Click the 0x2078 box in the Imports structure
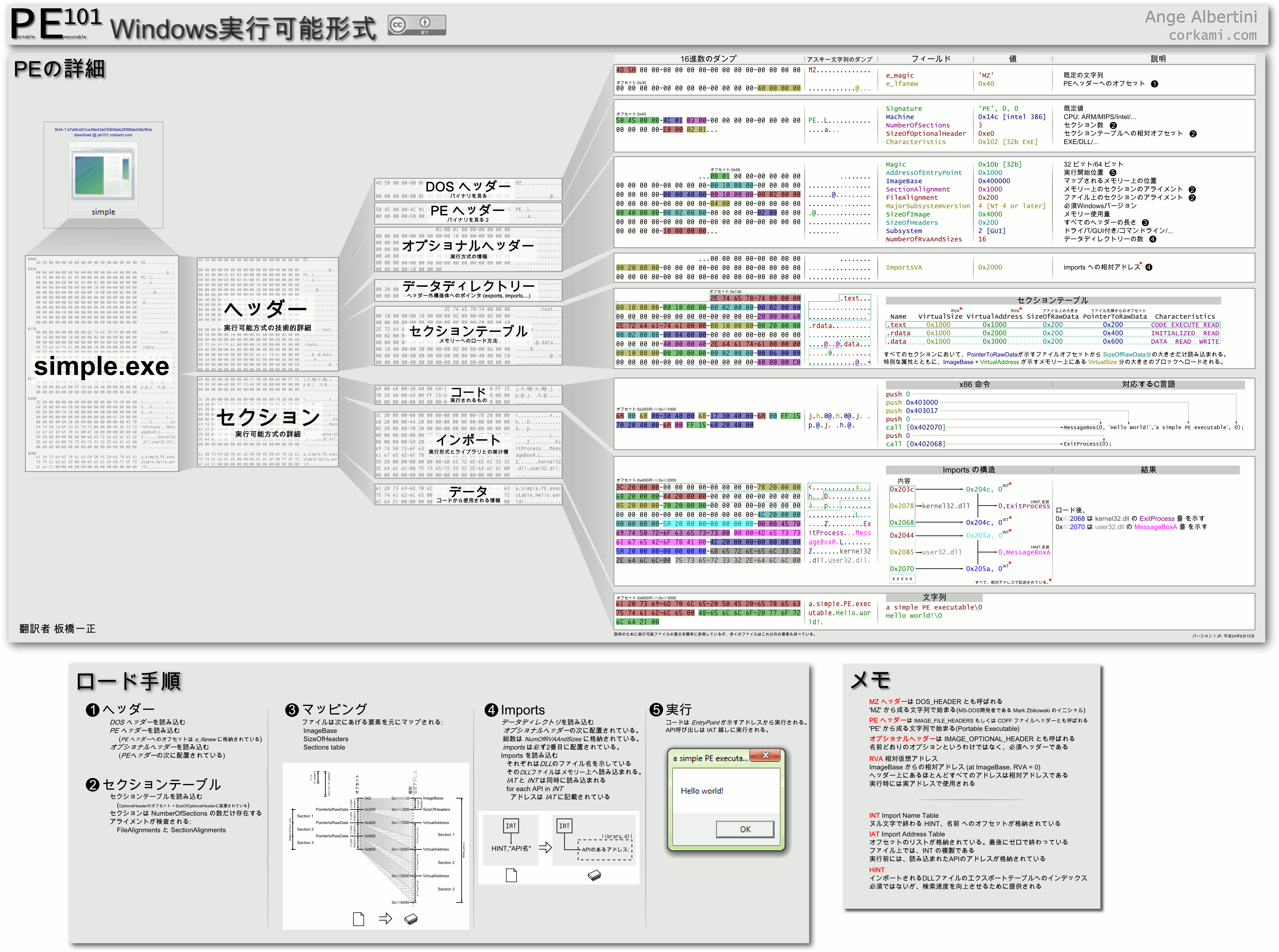Viewport: 1279px width, 952px height. click(902, 506)
